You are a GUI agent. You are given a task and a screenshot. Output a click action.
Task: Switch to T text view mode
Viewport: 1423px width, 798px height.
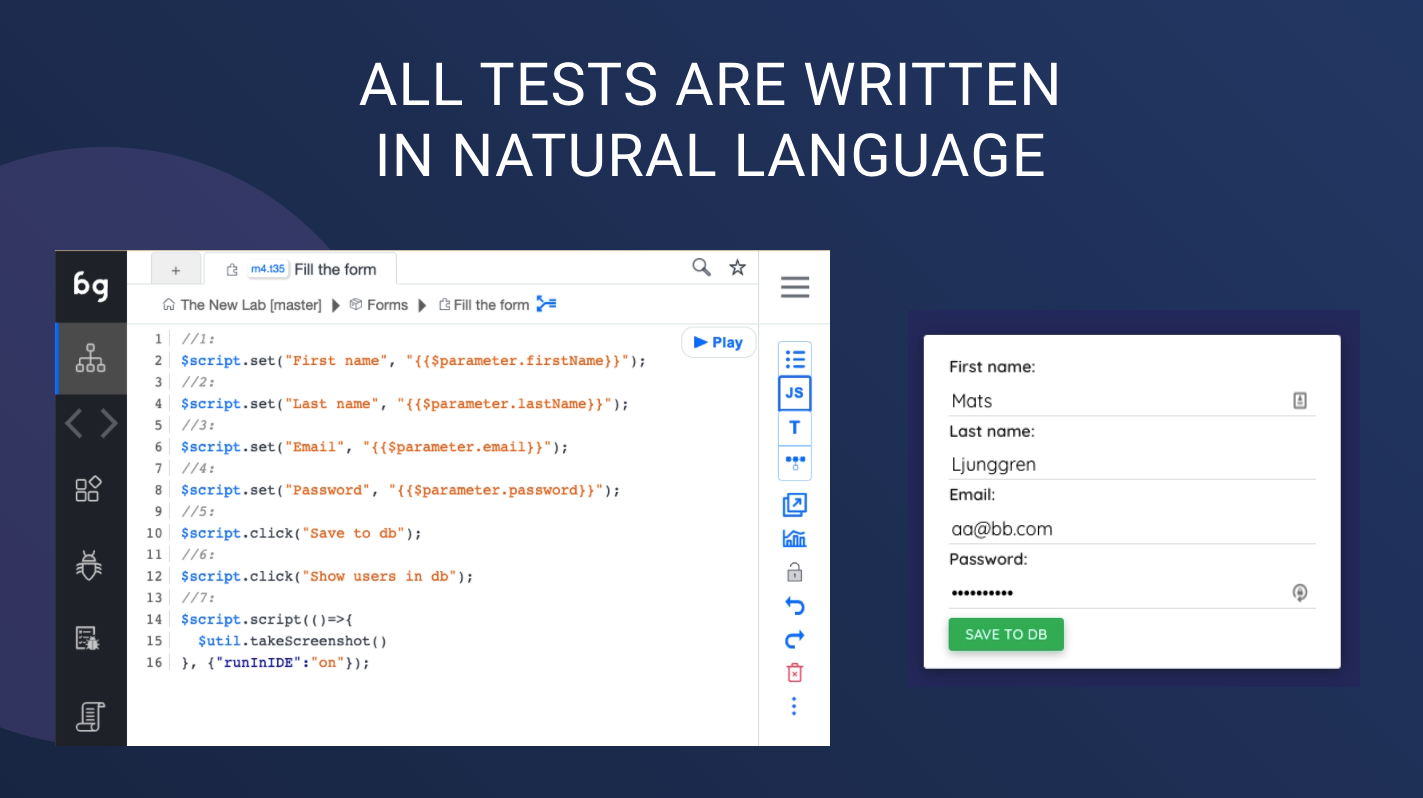point(795,428)
